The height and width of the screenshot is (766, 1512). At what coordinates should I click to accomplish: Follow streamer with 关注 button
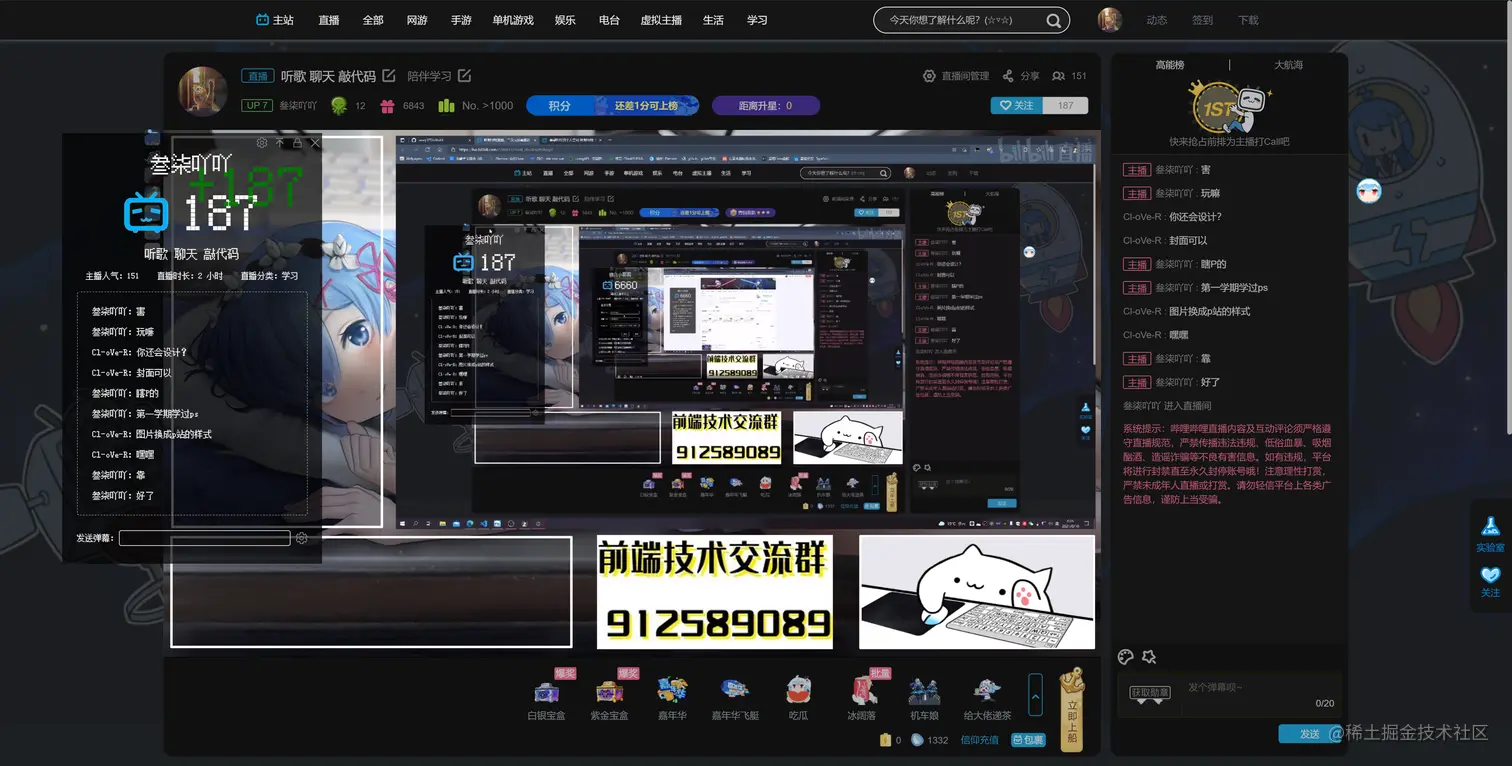(x=1016, y=105)
